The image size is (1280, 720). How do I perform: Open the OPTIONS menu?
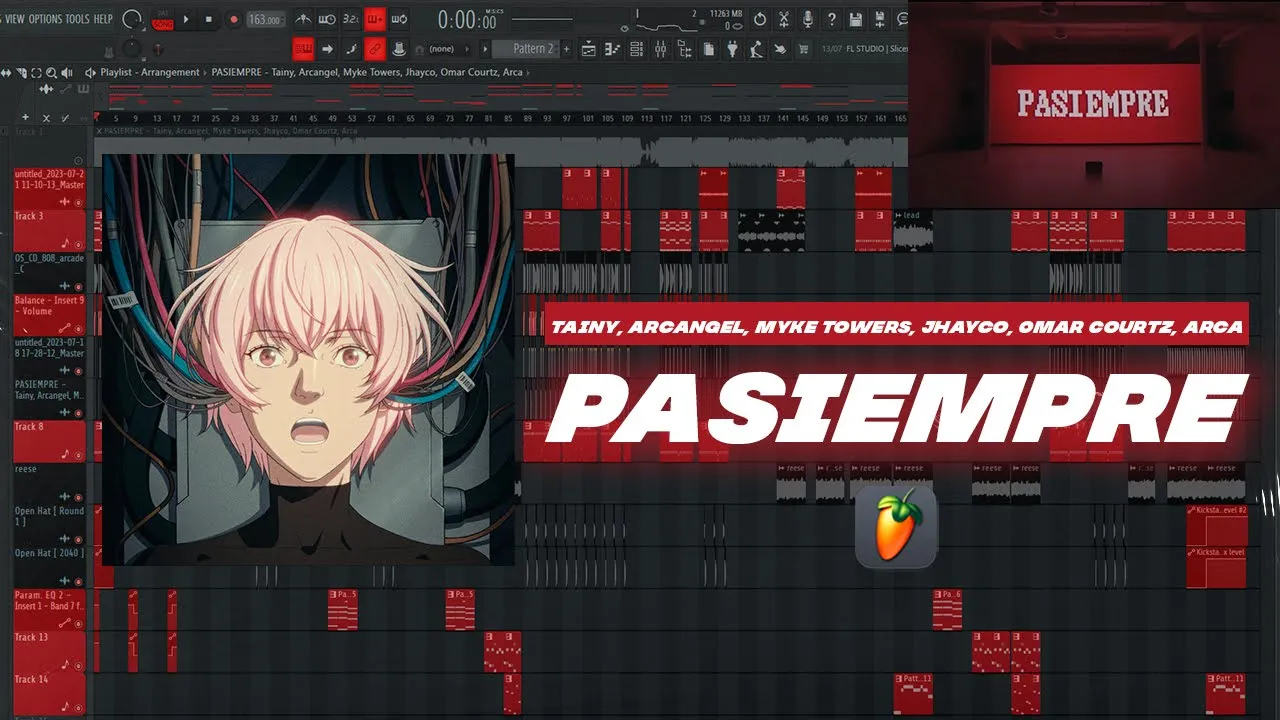point(46,19)
